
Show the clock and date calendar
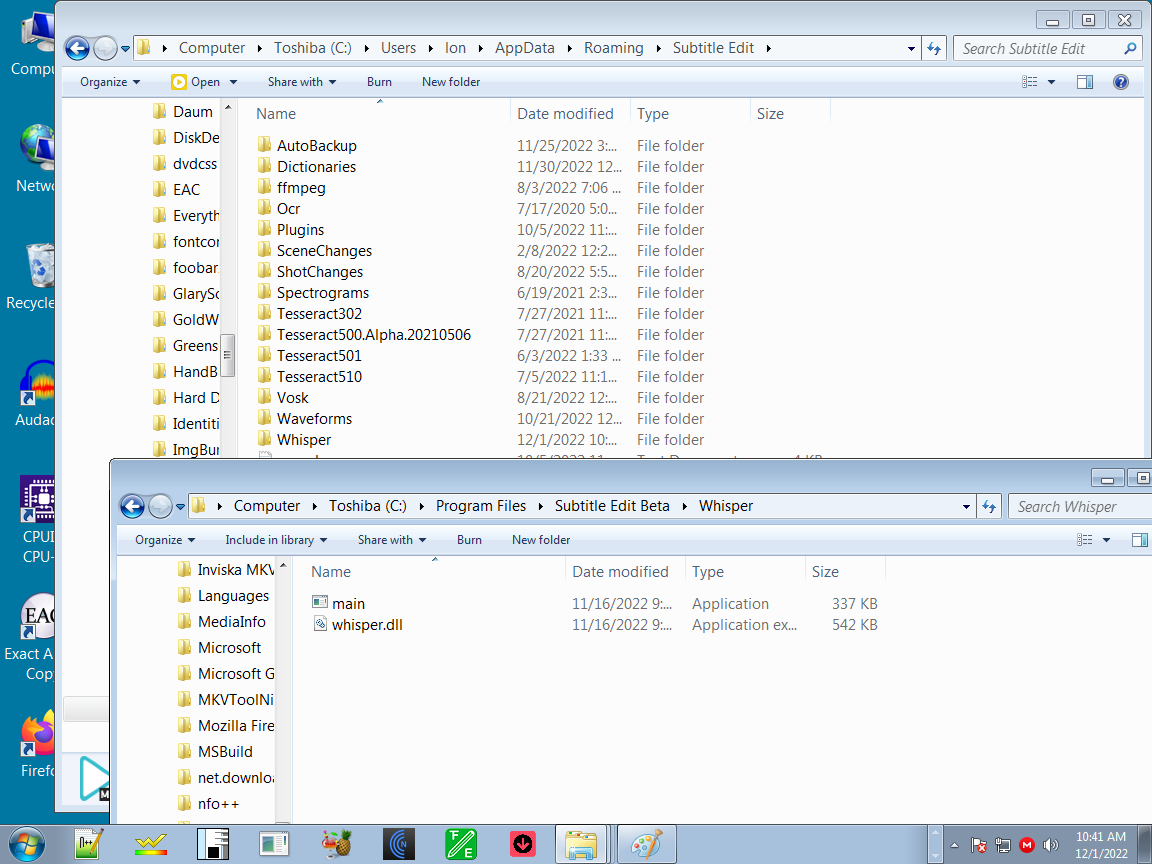[x=1101, y=845]
